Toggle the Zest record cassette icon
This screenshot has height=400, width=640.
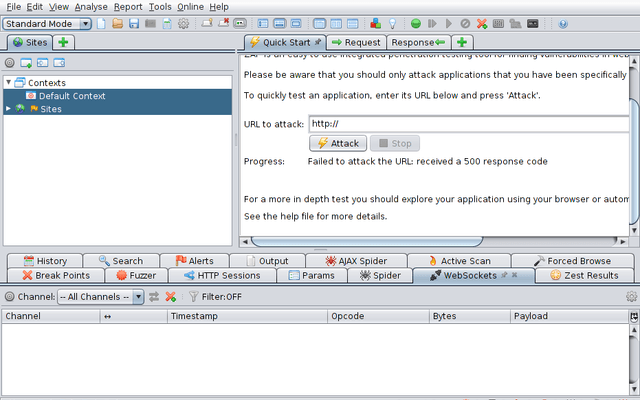coord(533,24)
